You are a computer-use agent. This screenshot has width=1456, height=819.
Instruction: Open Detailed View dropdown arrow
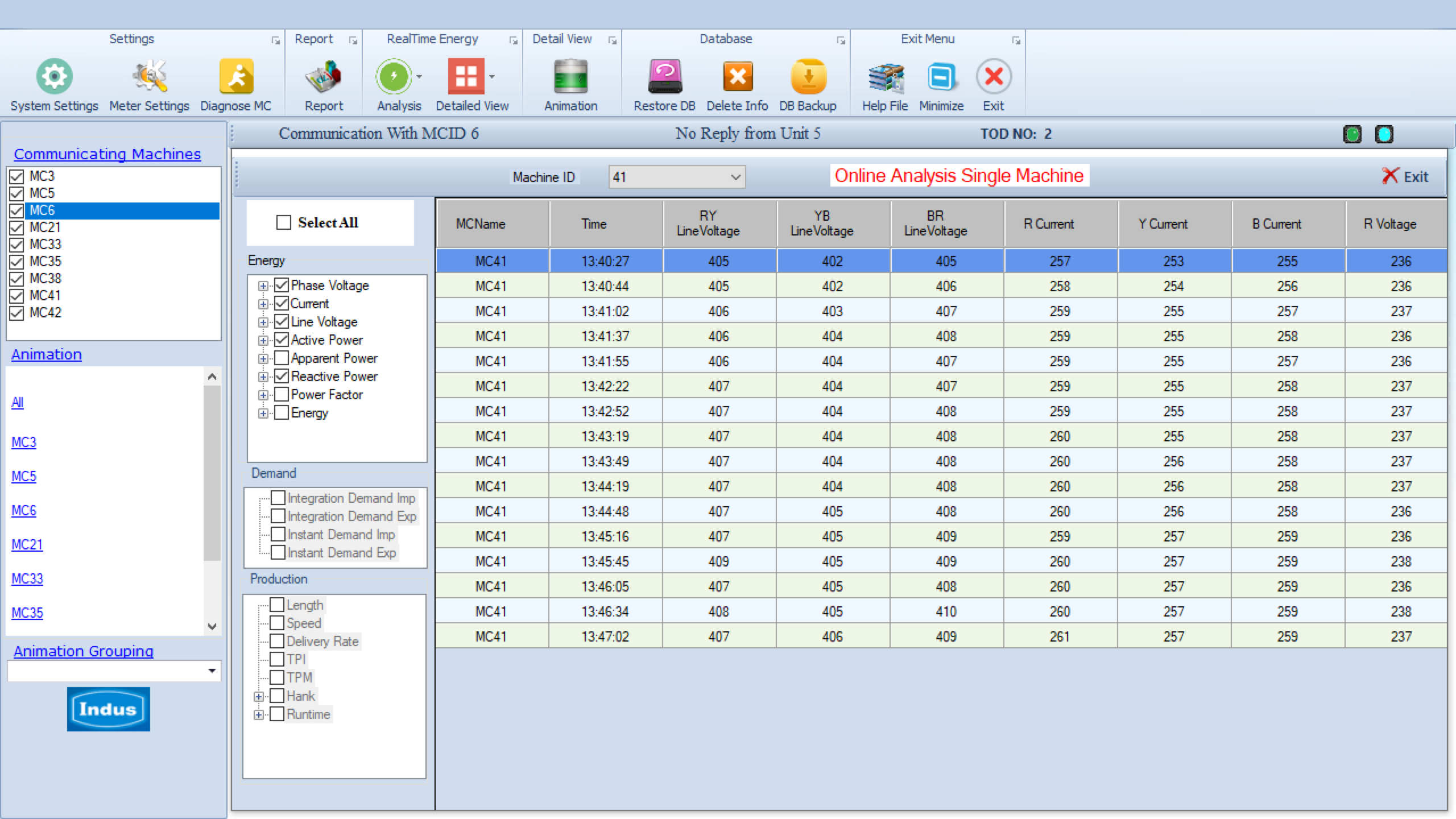tap(492, 77)
